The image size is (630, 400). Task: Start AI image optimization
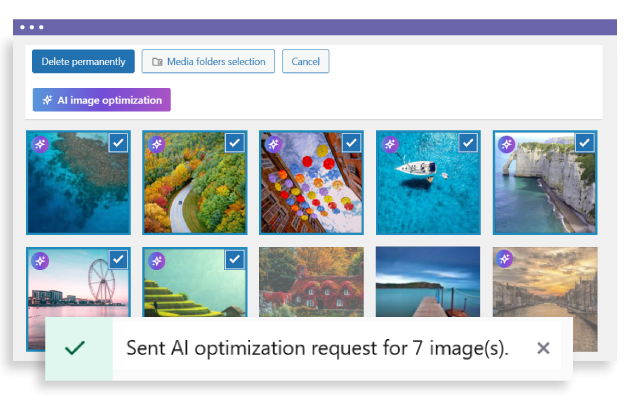pos(102,100)
